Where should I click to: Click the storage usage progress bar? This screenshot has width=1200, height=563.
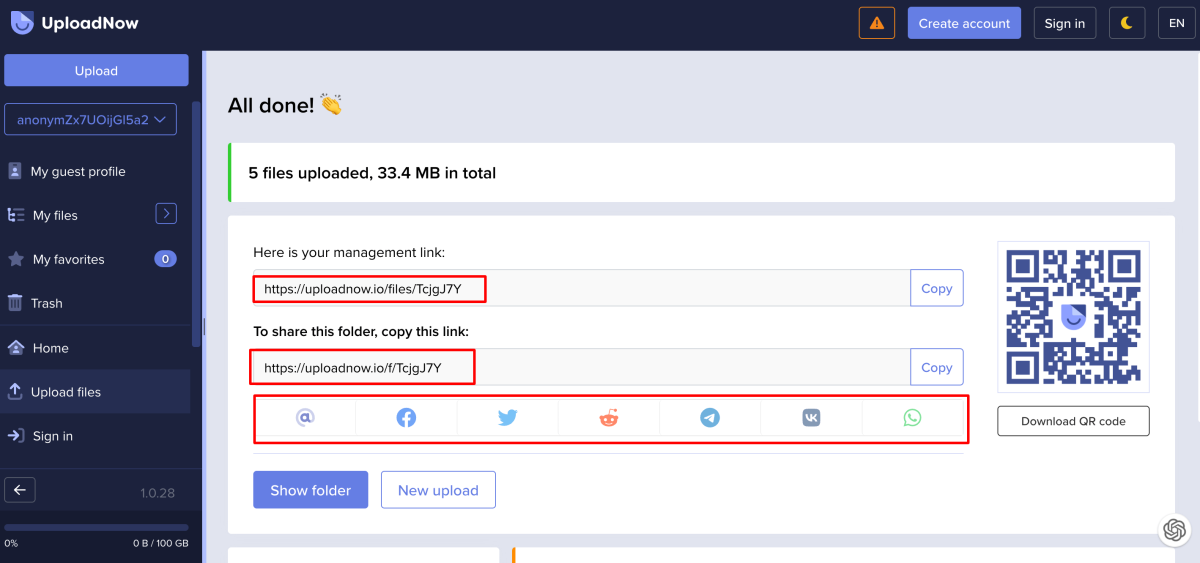tap(96, 527)
